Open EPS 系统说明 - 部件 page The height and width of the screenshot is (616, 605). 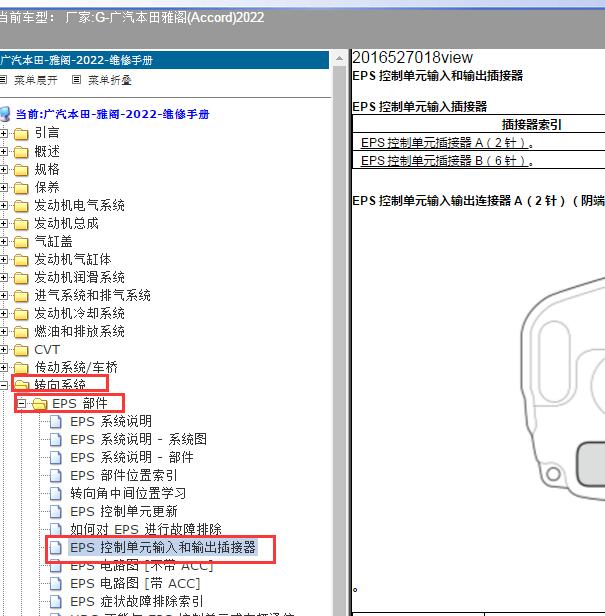click(x=132, y=458)
